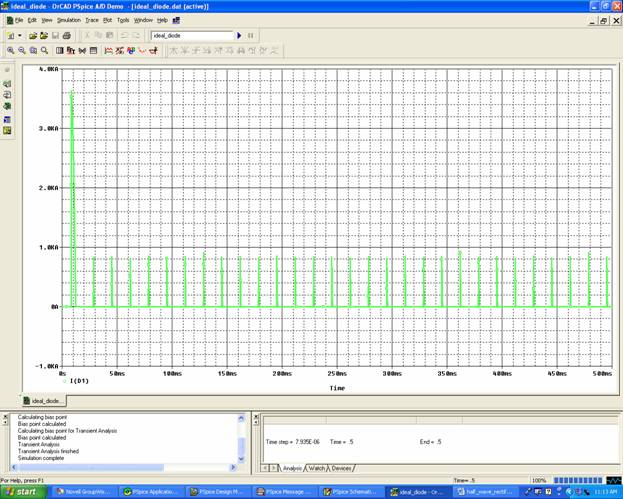Image resolution: width=623 pixels, height=499 pixels.
Task: Toggle the Cursor display icon
Action: 154,50
